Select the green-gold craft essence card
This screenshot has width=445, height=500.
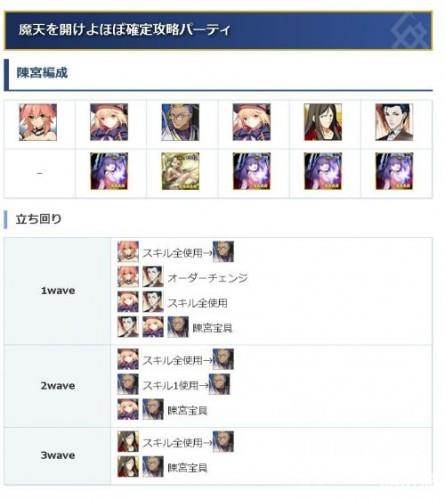(180, 171)
